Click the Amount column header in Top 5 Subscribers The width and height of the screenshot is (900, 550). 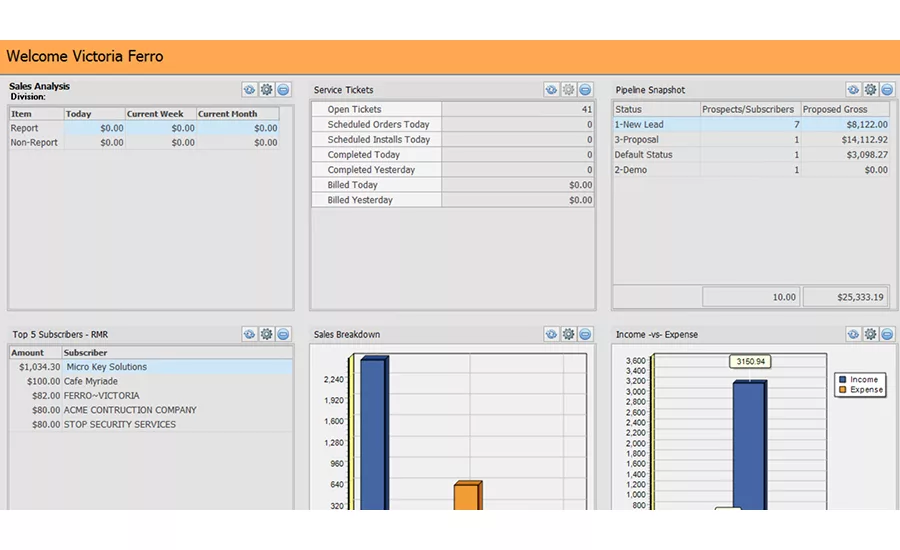pyautogui.click(x=35, y=353)
